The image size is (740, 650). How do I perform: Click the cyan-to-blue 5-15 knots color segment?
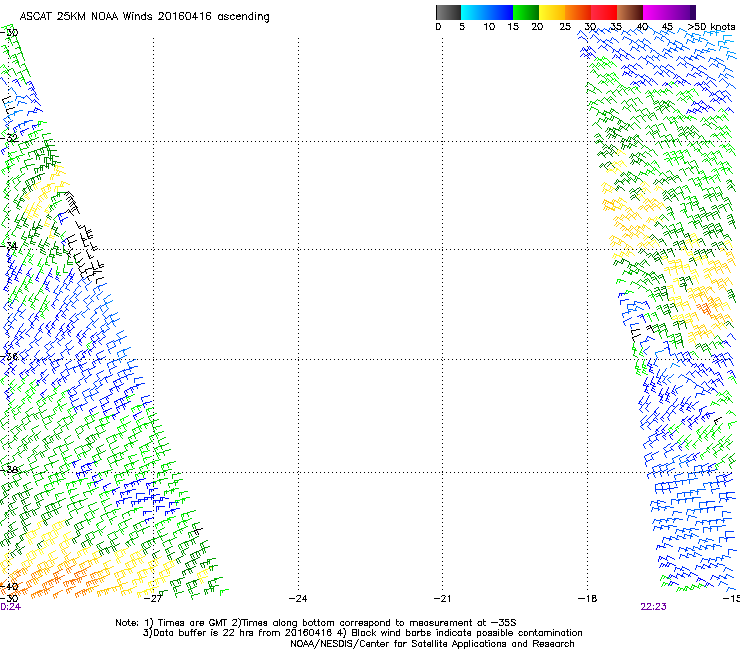[487, 12]
